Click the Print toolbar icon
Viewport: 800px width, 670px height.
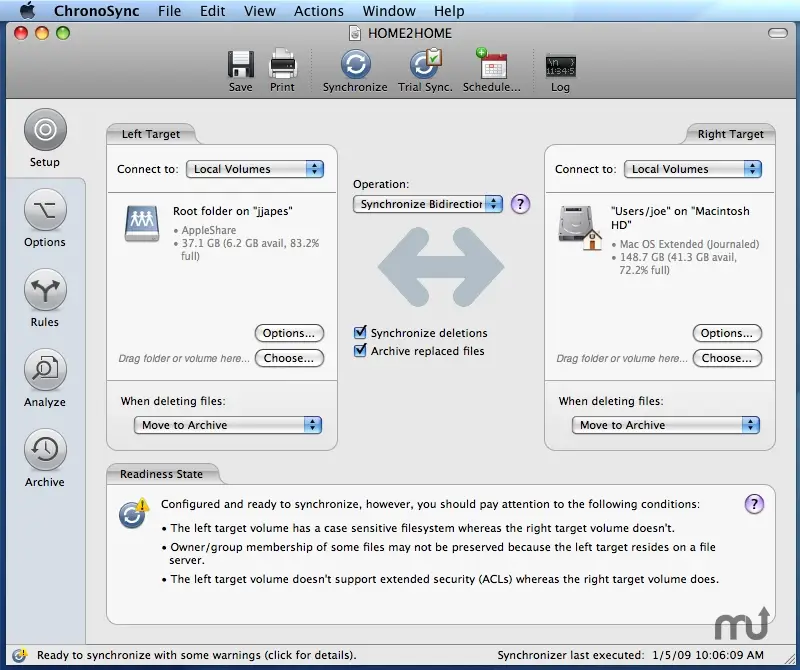[282, 64]
